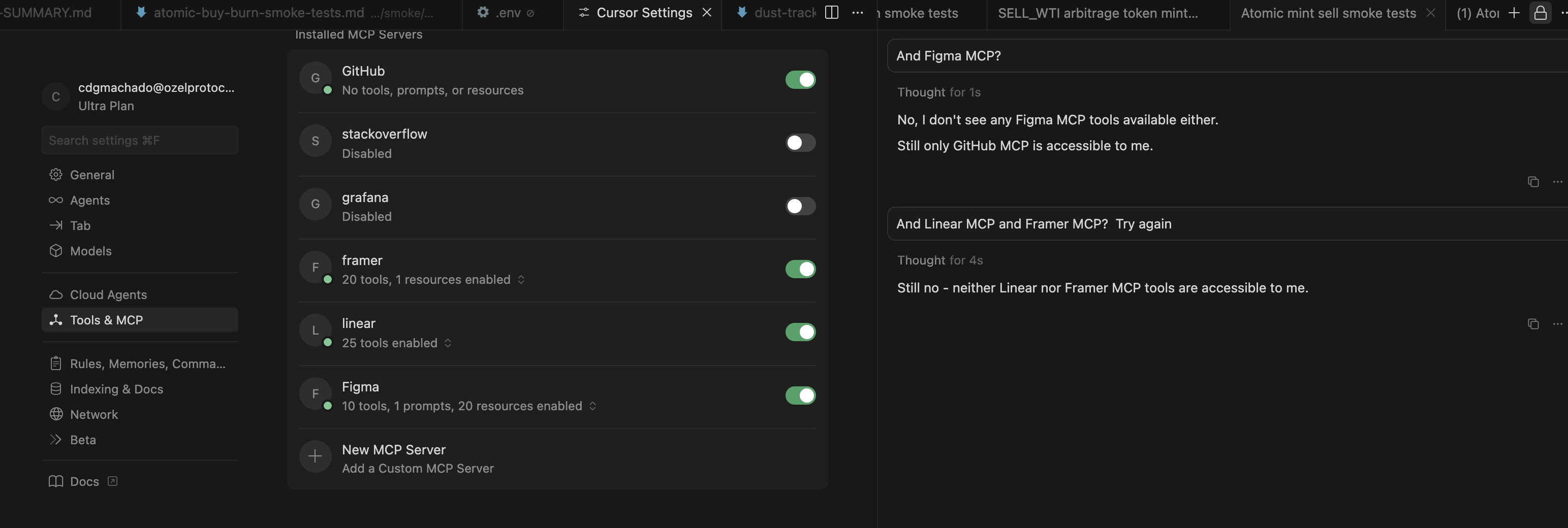
Task: Expand the 'Thought for 4s' reasoning
Action: click(940, 260)
